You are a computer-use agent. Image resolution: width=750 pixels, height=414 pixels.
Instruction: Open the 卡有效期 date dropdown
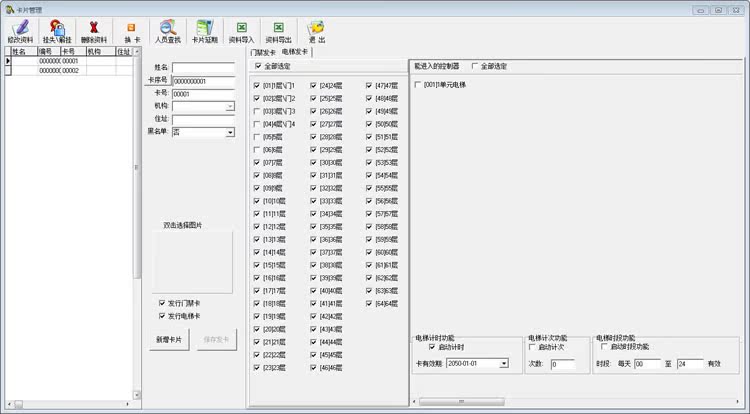click(504, 364)
